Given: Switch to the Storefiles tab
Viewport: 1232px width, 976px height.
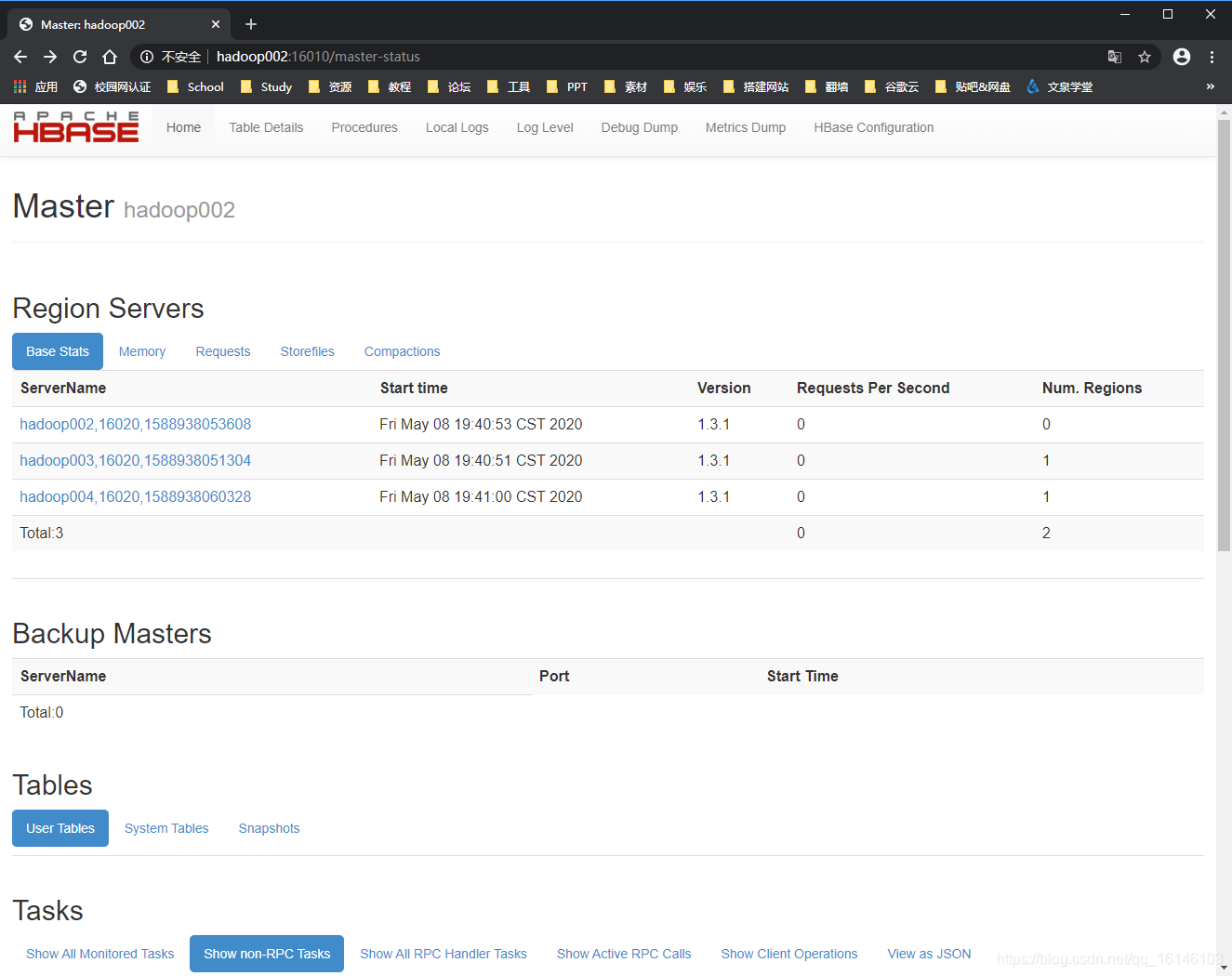Looking at the screenshot, I should point(308,351).
